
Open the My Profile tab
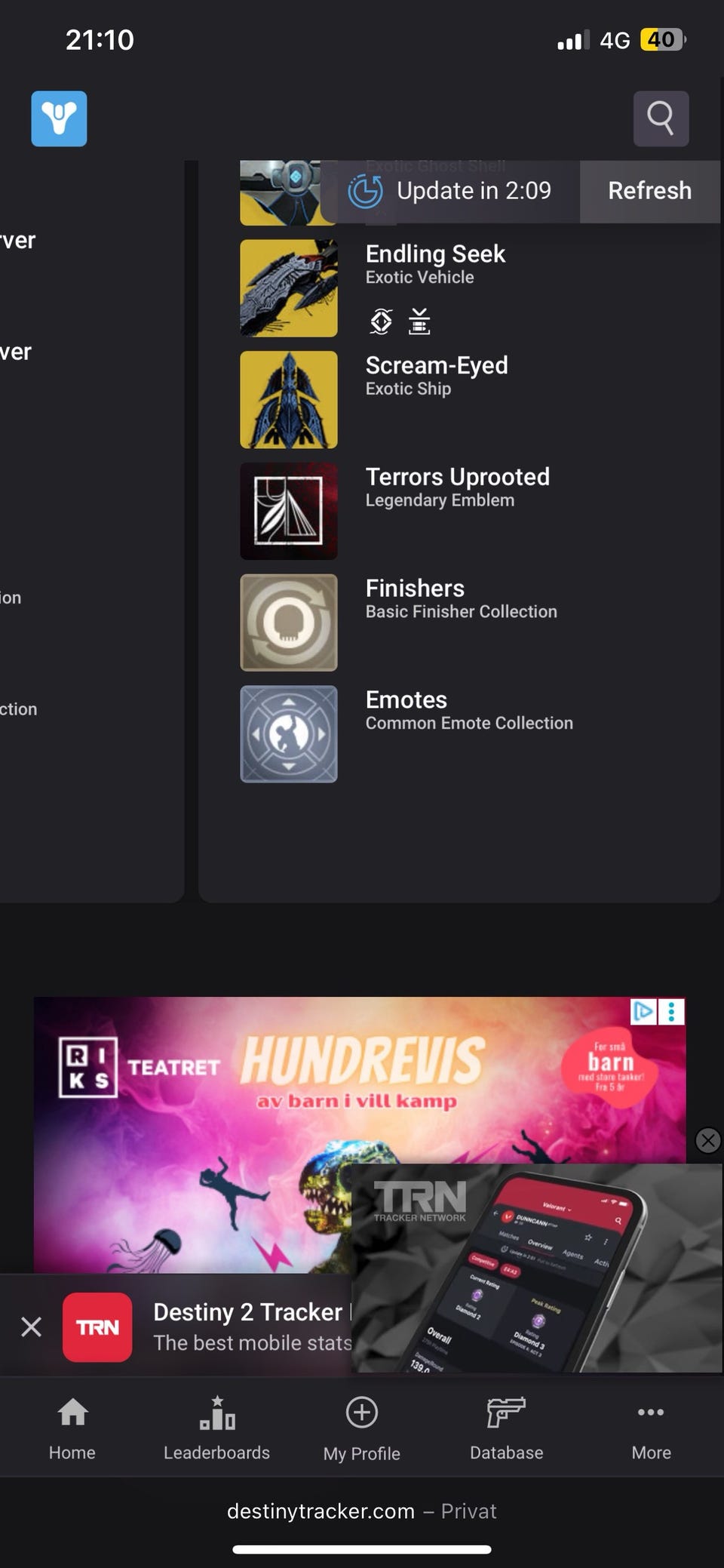click(x=362, y=1428)
